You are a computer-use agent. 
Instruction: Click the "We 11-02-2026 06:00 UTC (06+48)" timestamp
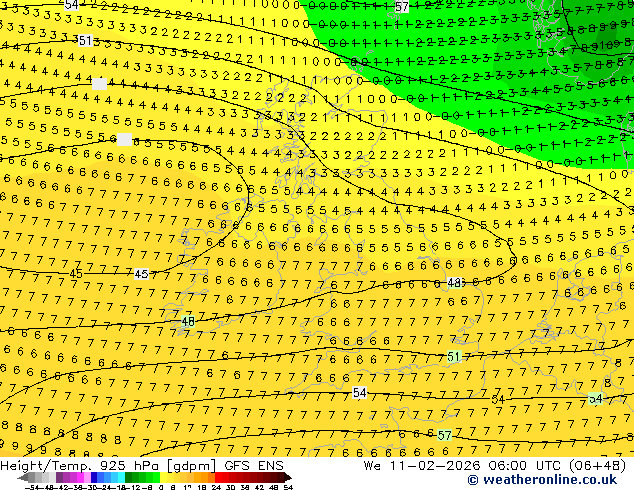[x=495, y=466]
